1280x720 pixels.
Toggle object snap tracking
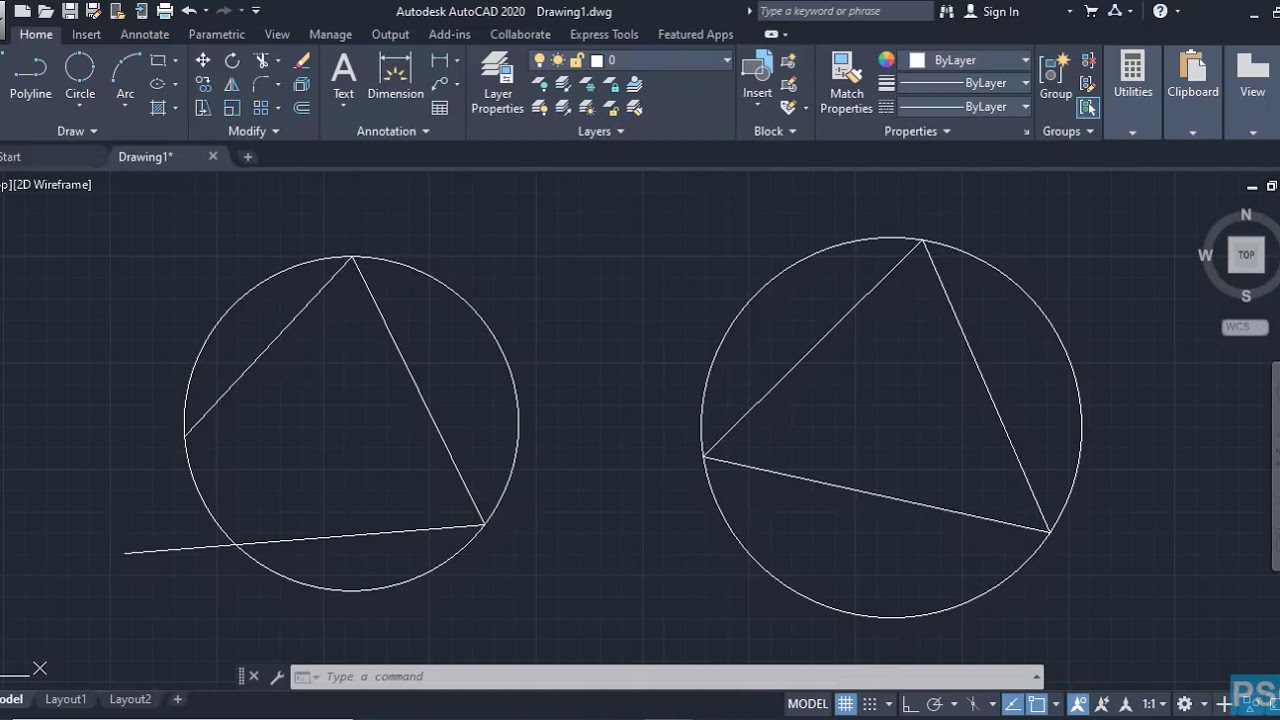[1013, 704]
